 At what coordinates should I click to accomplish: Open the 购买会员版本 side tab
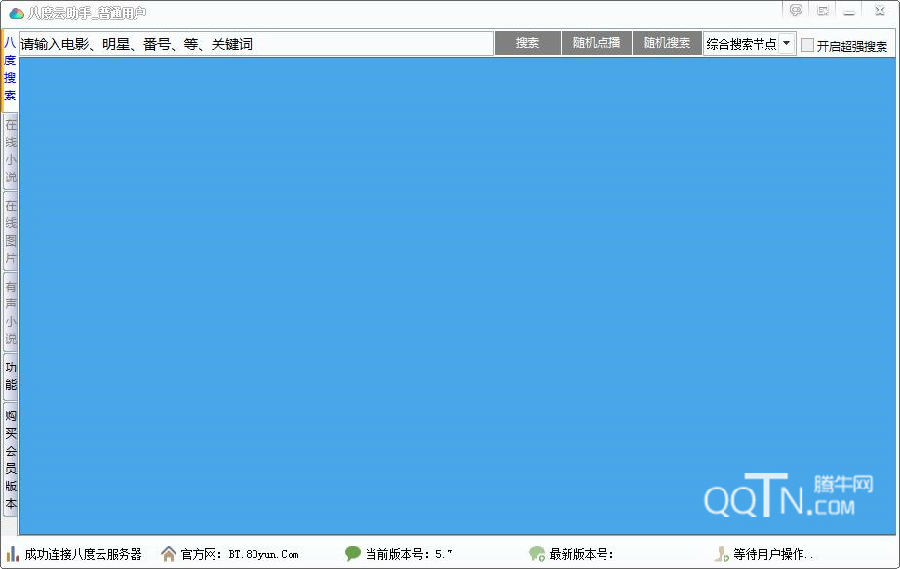tap(10, 459)
